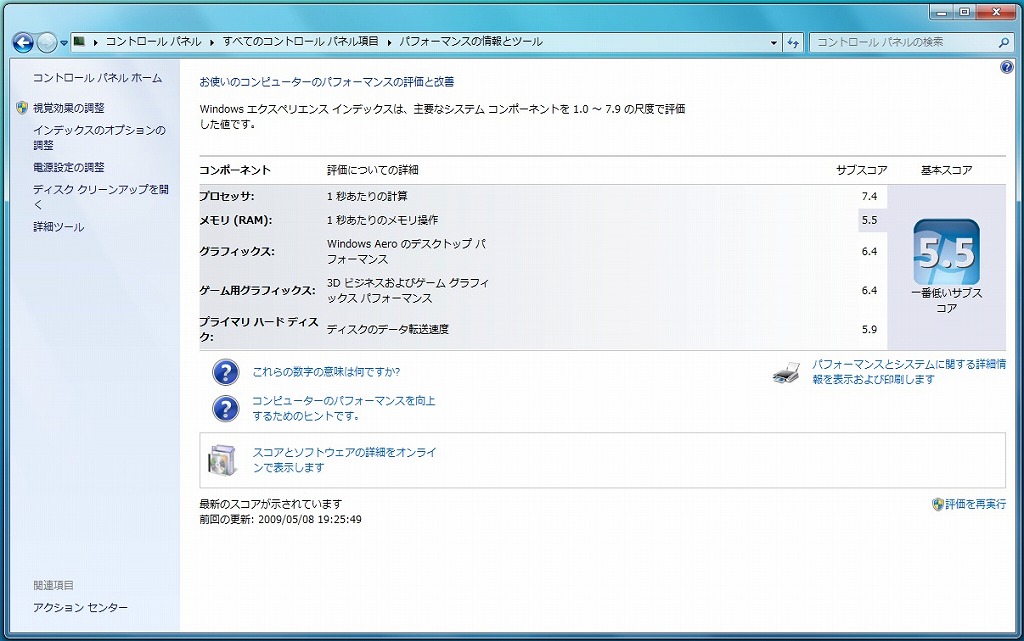Click question icon beside これらの数字の意味は何ですか?
The image size is (1024, 641).
tap(226, 372)
